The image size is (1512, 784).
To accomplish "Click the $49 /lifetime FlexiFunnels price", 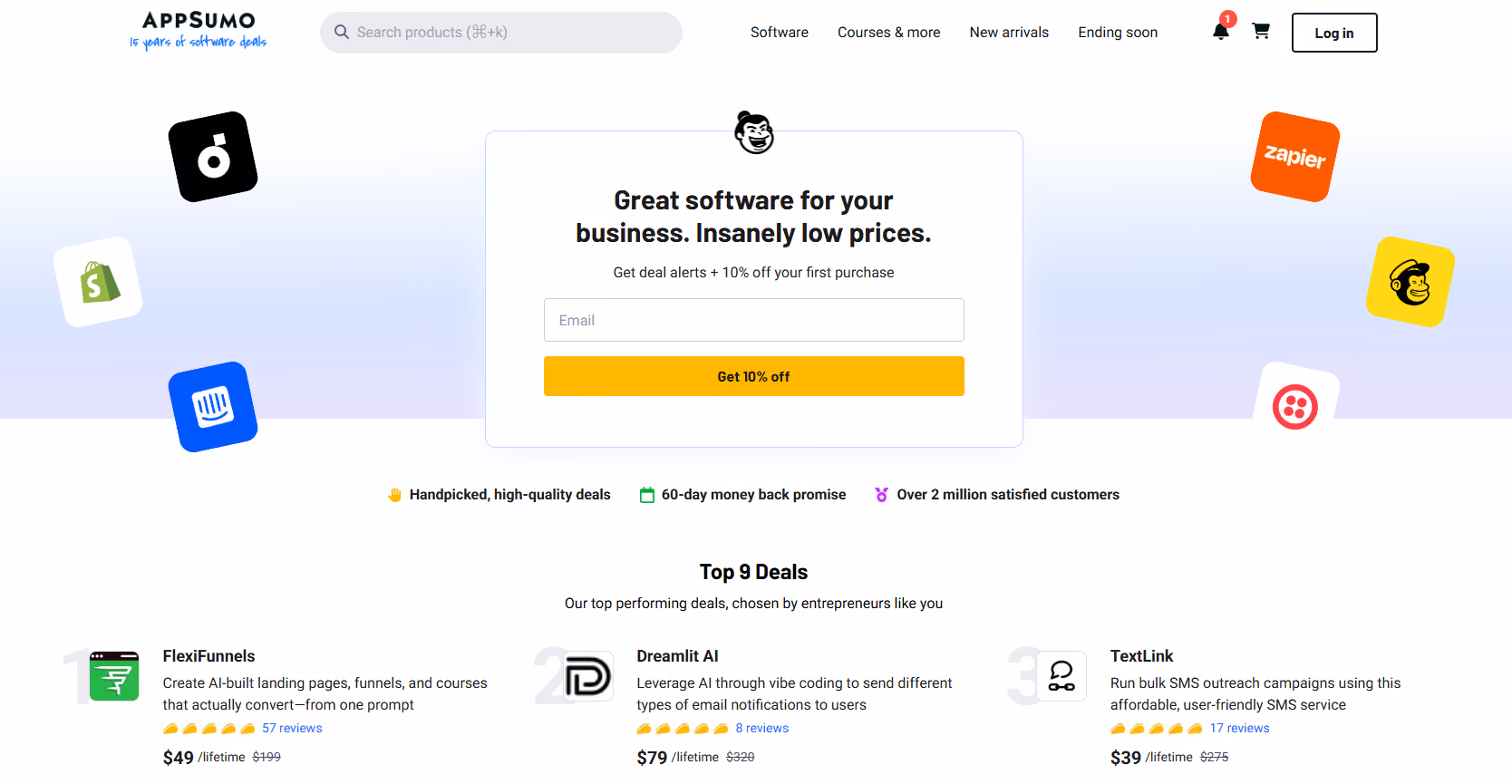I will [204, 757].
